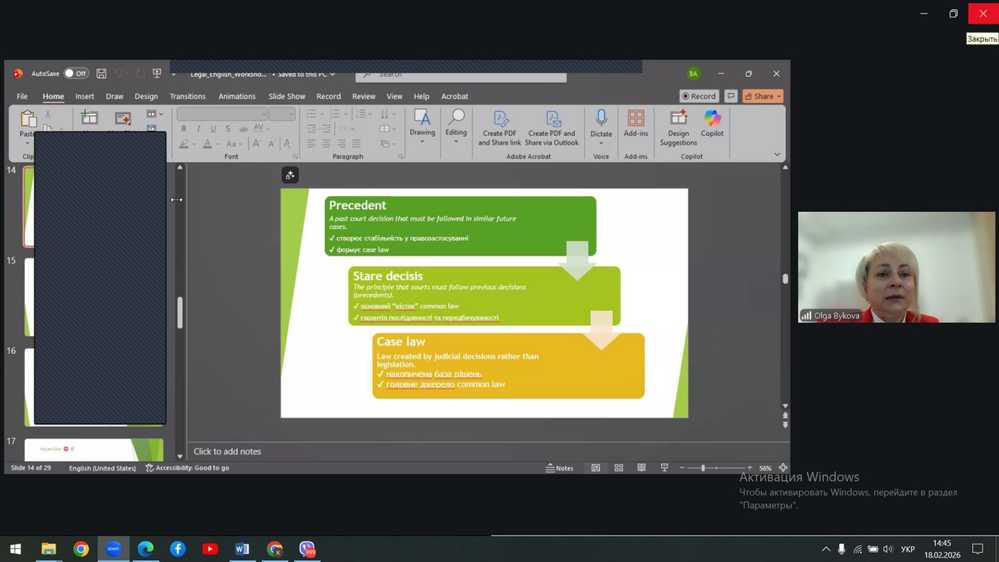Toggle the AutoSave switch
This screenshot has height=562, width=999.
[75, 74]
